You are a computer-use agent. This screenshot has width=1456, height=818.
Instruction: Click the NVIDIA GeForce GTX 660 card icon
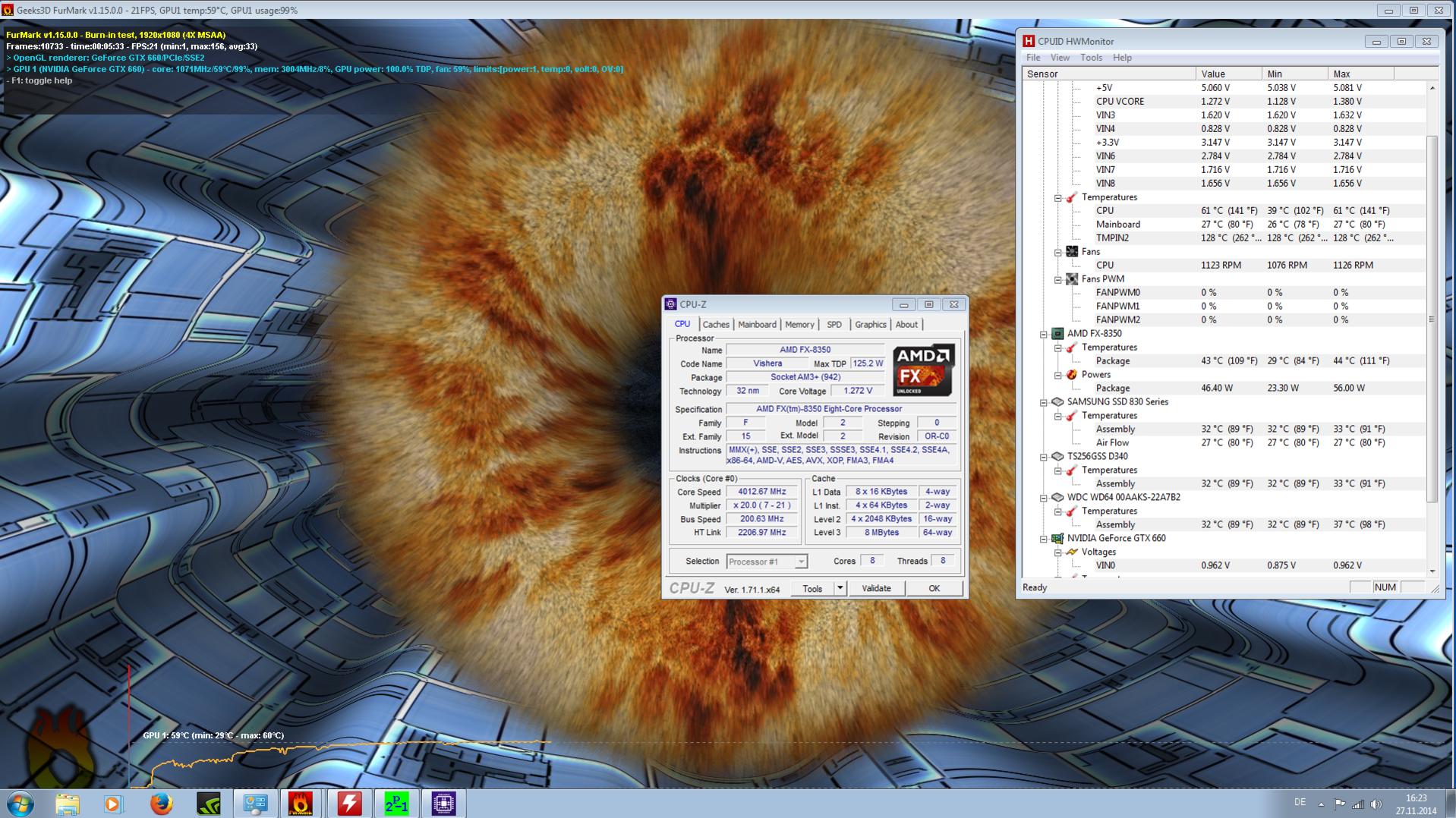click(x=1057, y=539)
